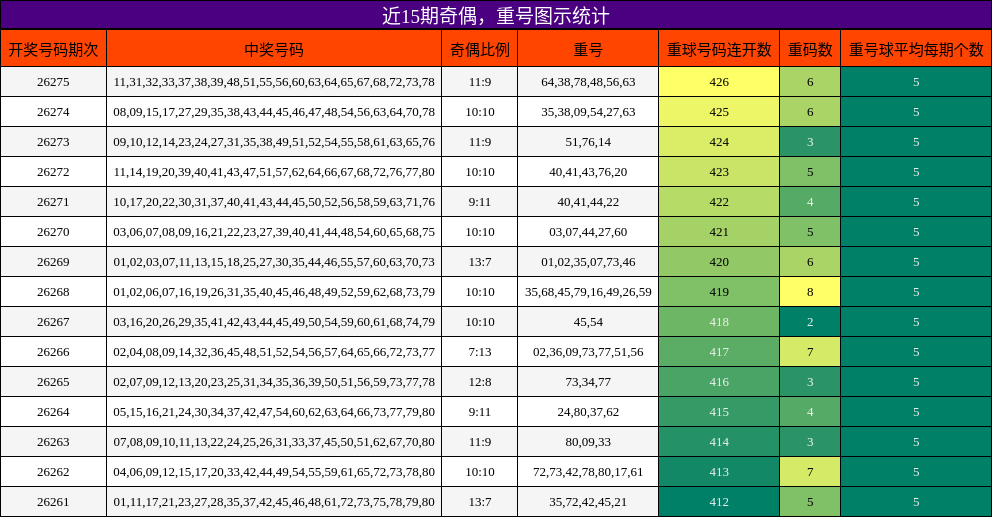Click period number 26265
This screenshot has height=517, width=992.
pyautogui.click(x=53, y=382)
